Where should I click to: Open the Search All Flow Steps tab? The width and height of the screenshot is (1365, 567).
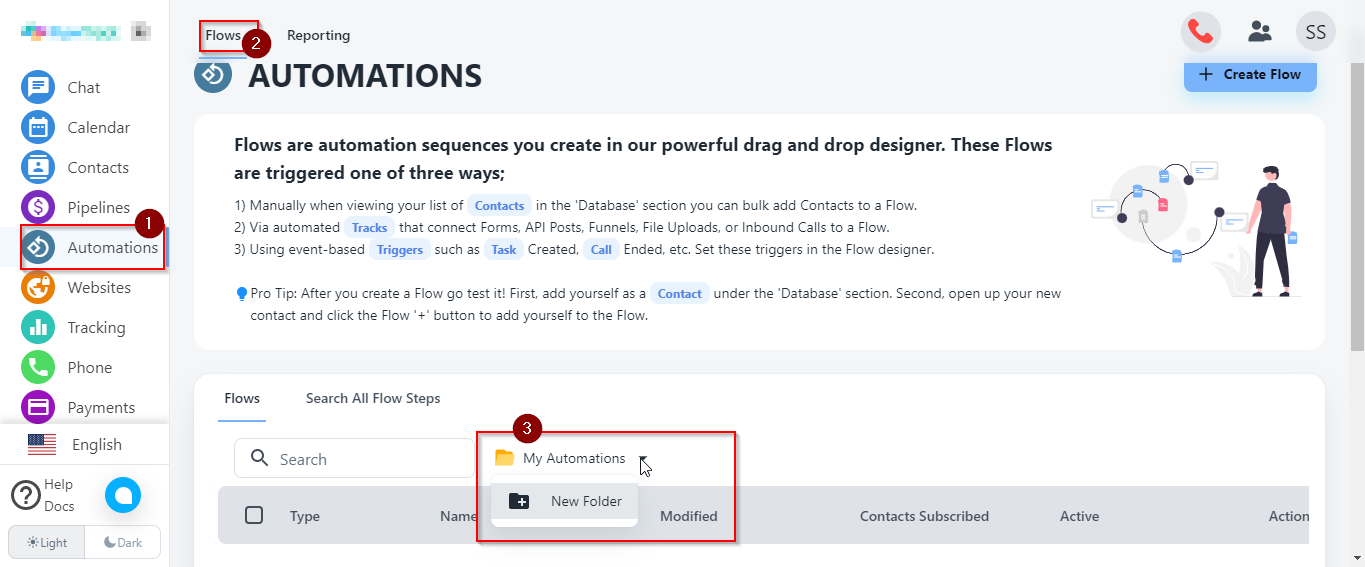click(373, 398)
